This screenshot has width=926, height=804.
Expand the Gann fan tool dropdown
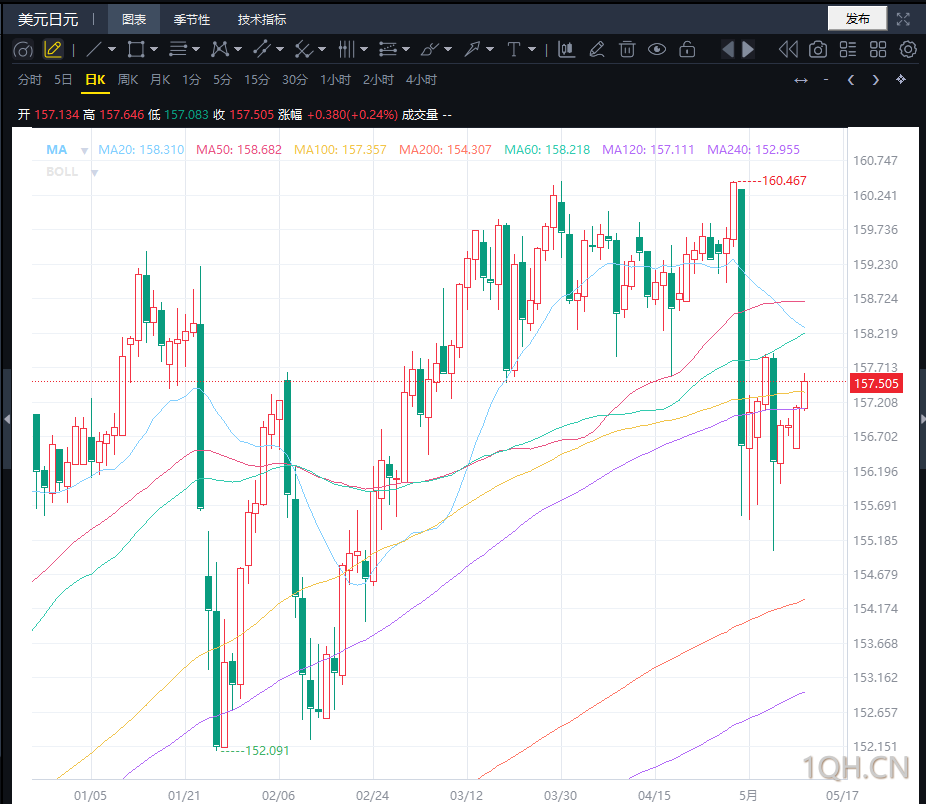[322, 50]
